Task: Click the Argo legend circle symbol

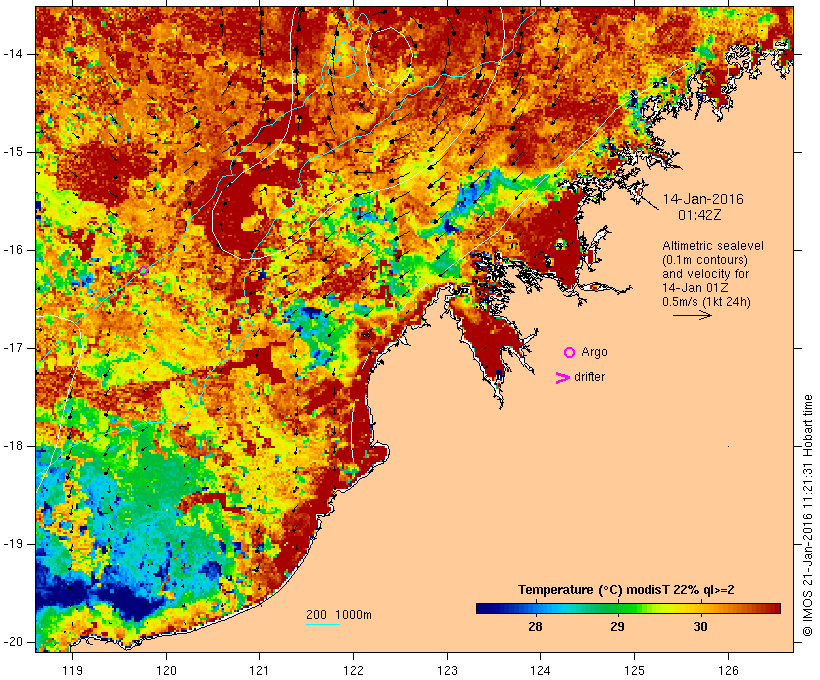Action: click(x=570, y=352)
